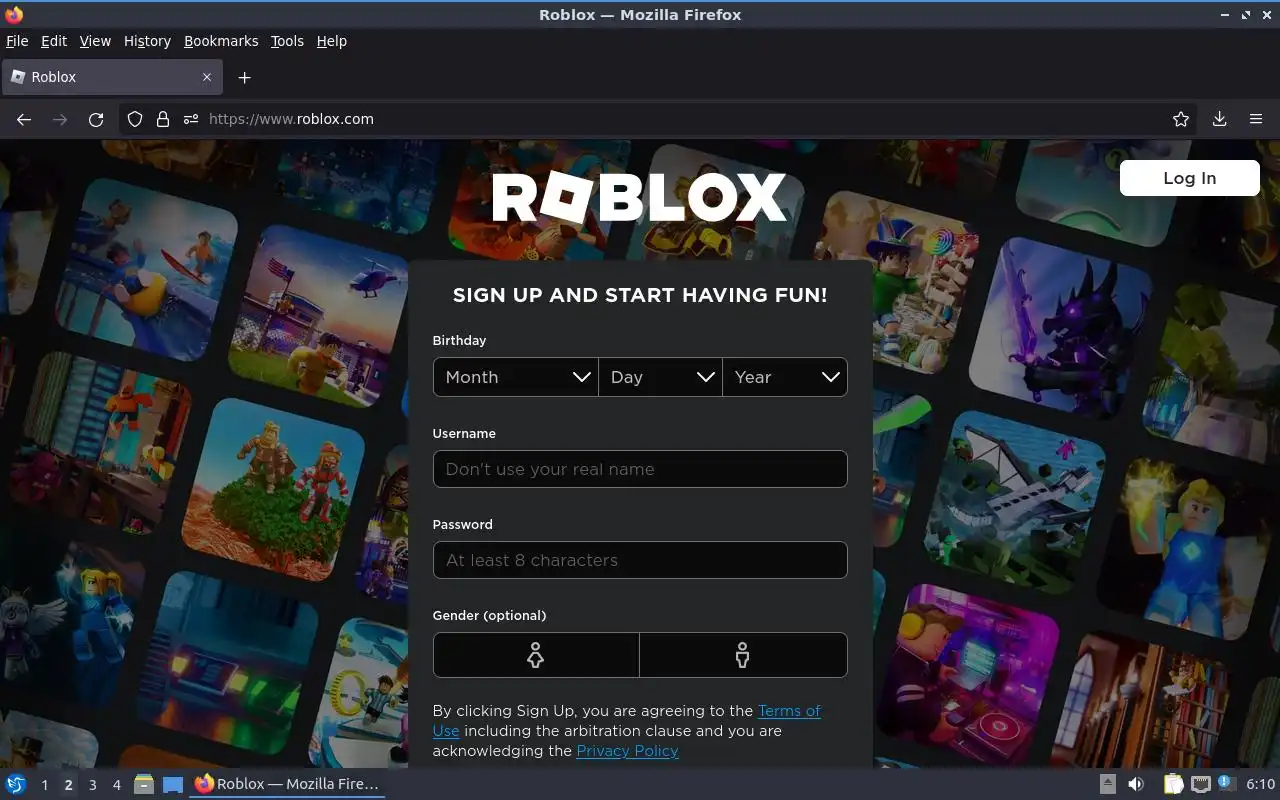Switch to workspace 1 in the taskbar

[x=44, y=785]
